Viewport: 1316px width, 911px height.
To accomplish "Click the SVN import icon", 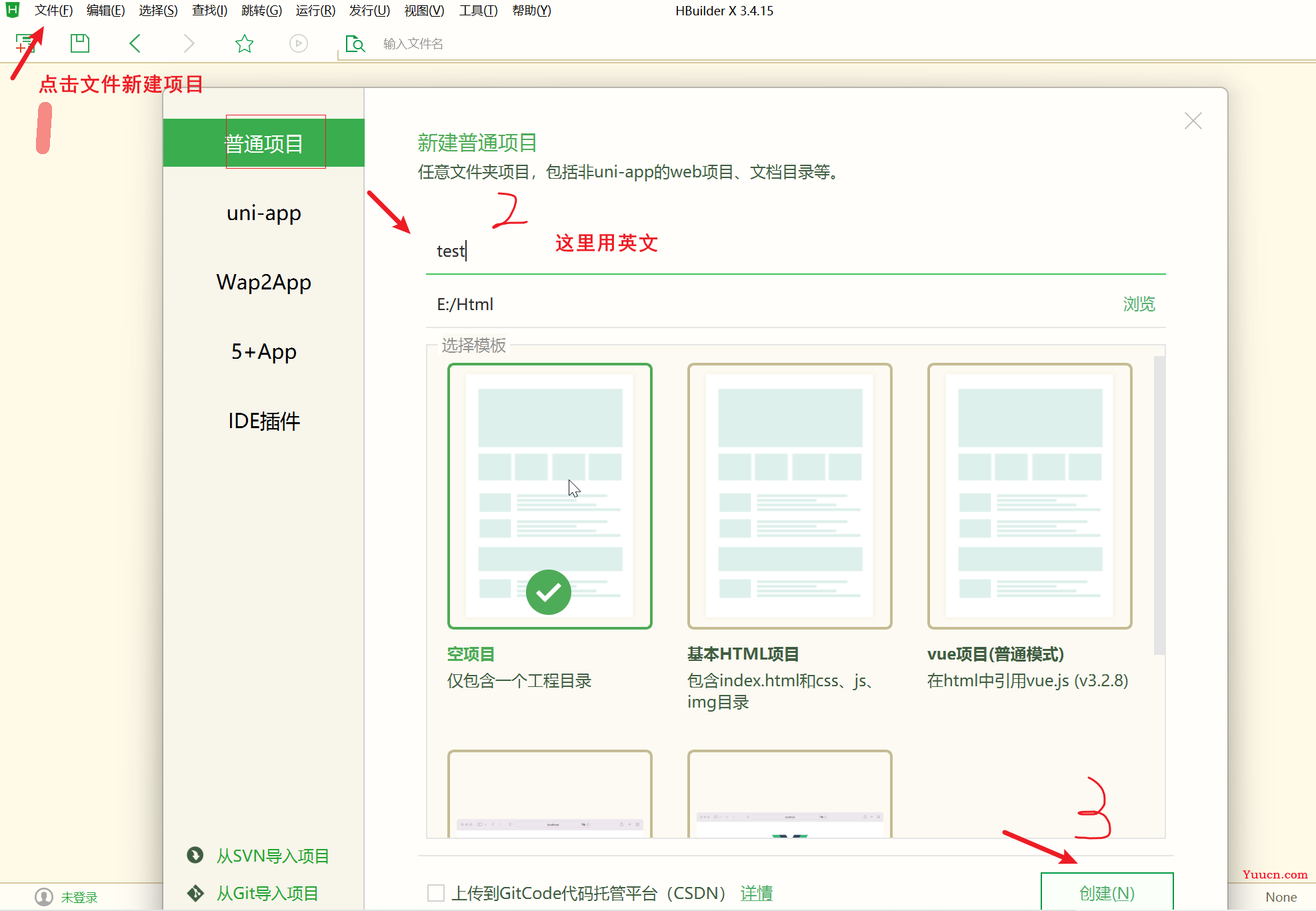I will (x=195, y=855).
